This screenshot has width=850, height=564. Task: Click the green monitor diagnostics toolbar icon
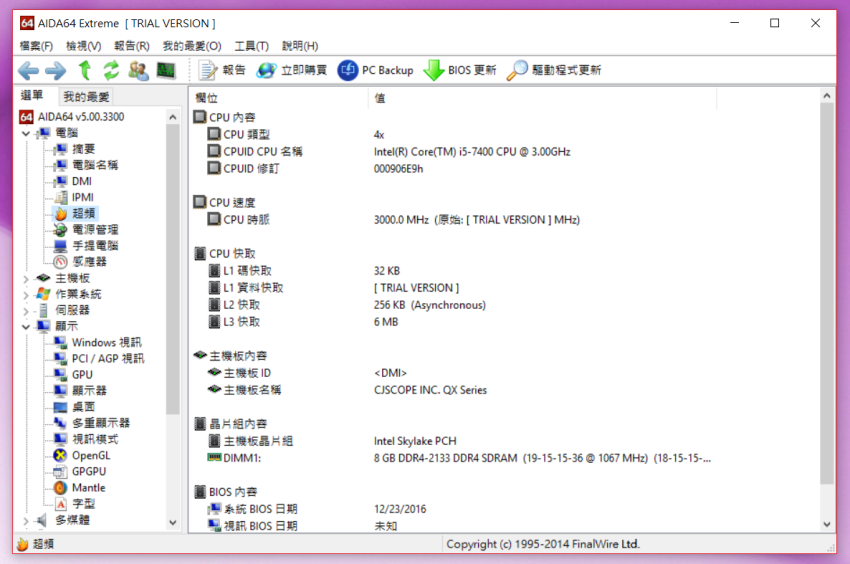[x=166, y=70]
